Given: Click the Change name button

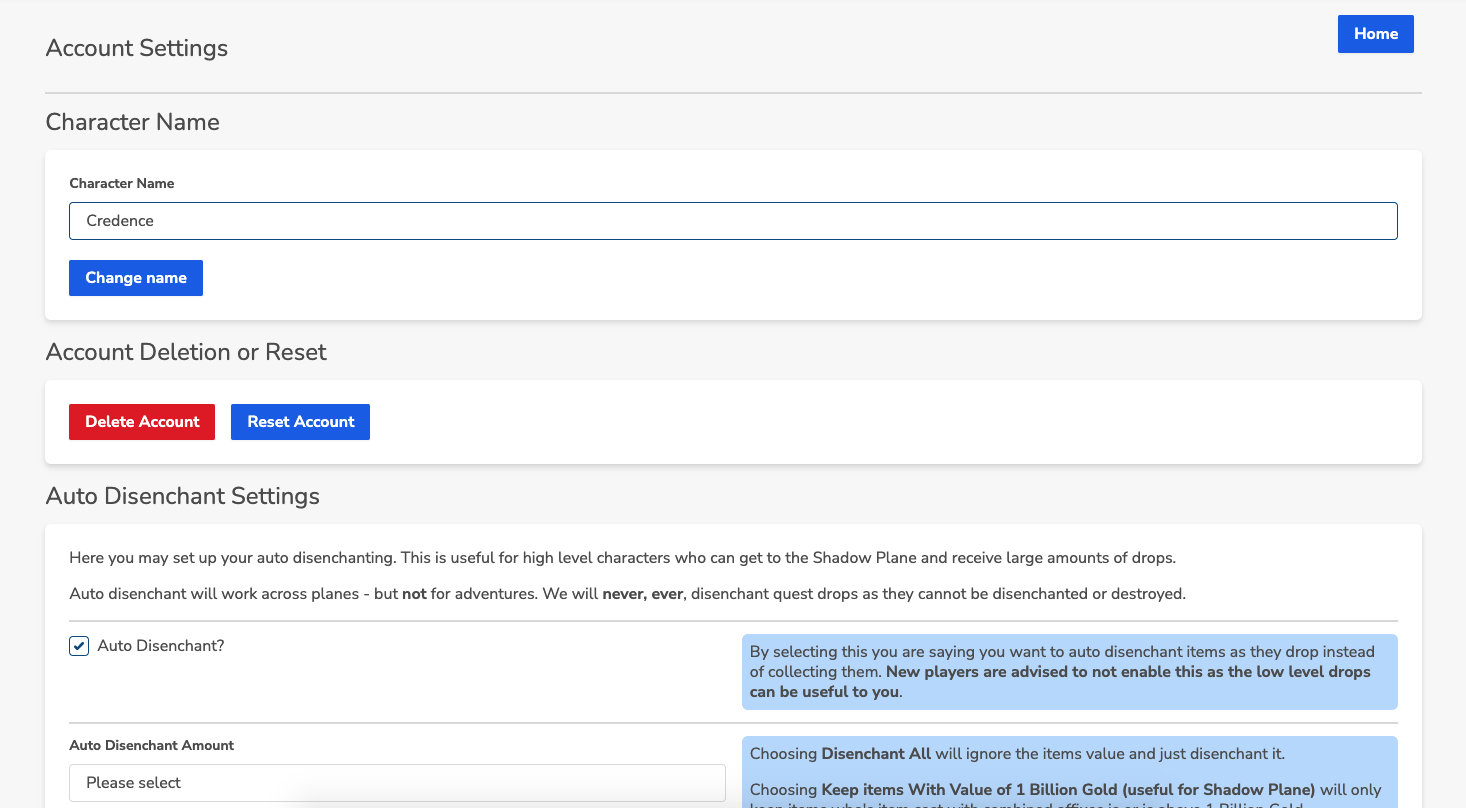Looking at the screenshot, I should 136,278.
